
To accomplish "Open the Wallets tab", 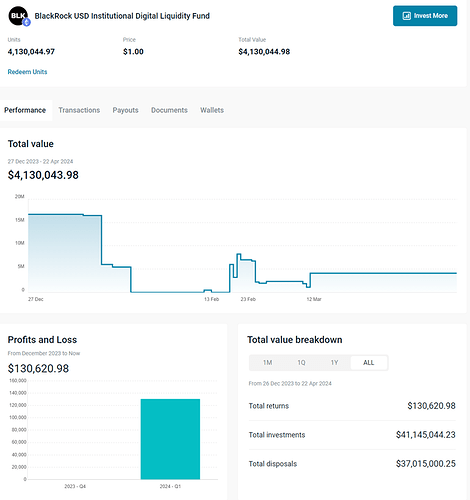I will pos(212,110).
